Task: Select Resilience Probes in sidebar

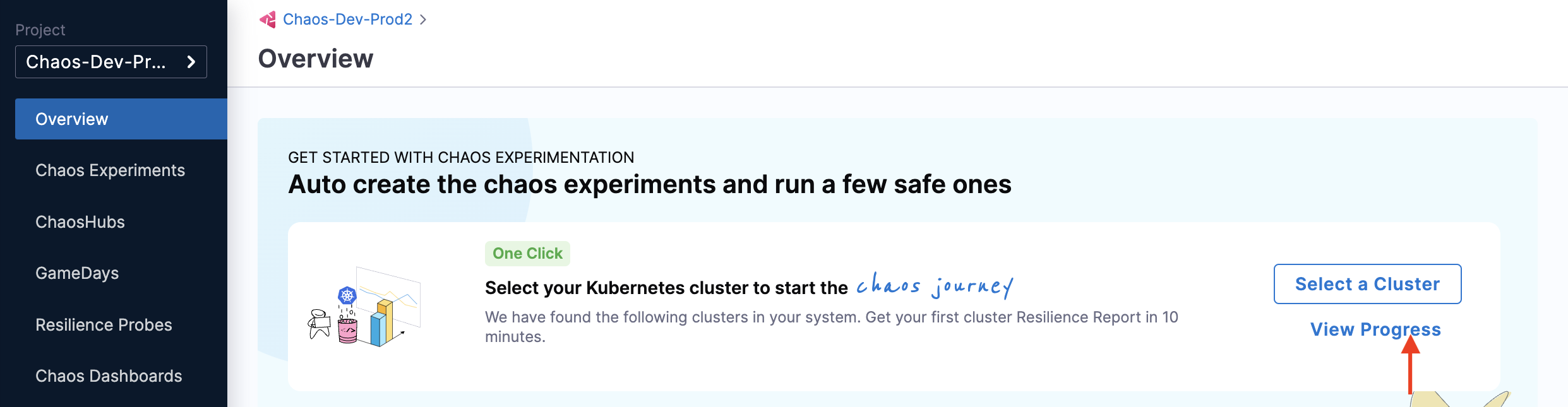Action: point(104,325)
